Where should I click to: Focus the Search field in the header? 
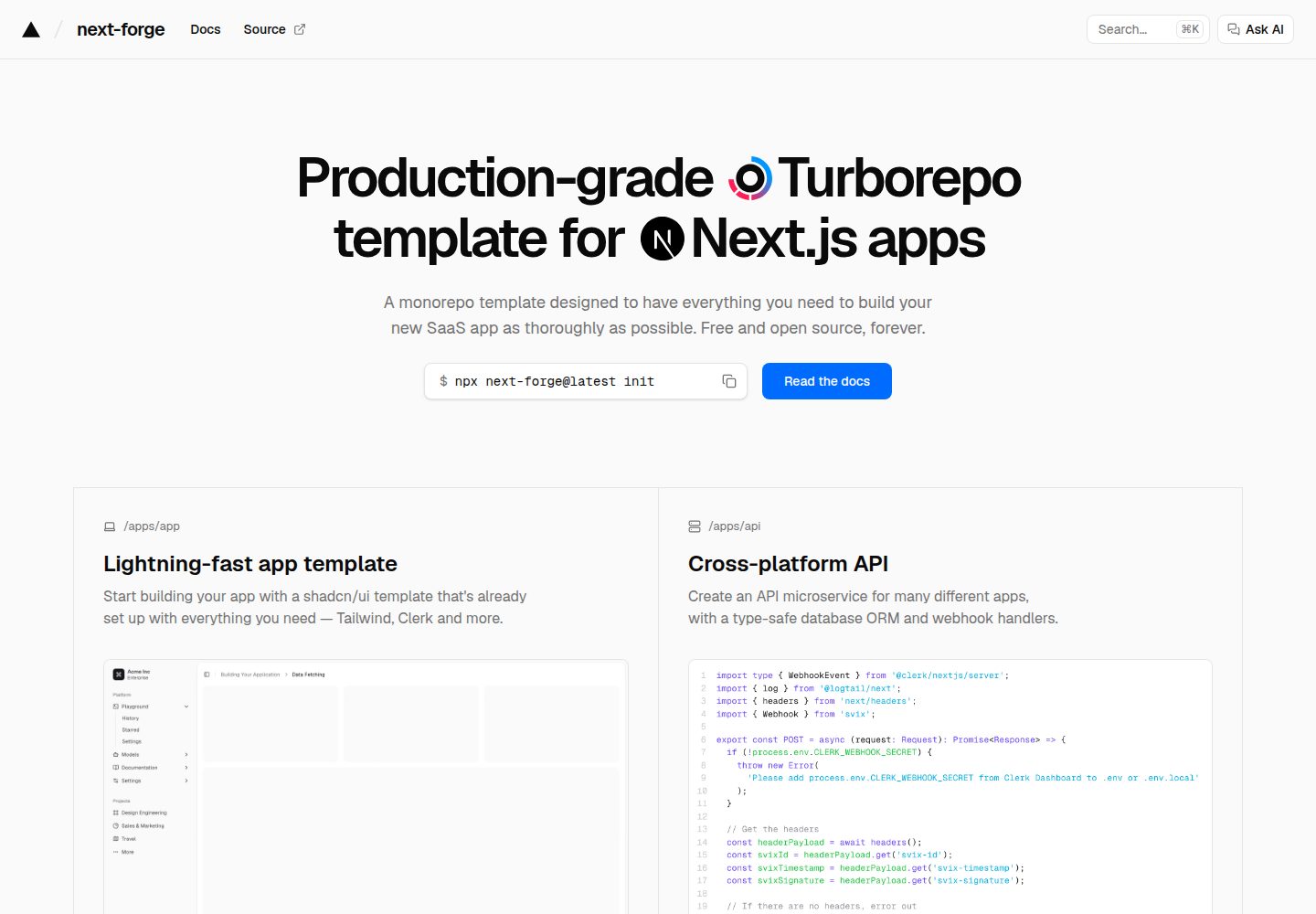point(1148,29)
